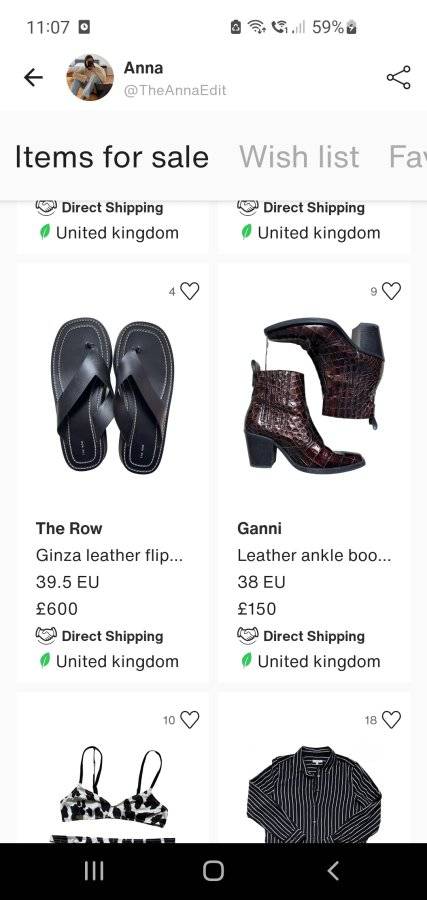
Task: Tap the Ganni brand name link
Action: (x=259, y=528)
